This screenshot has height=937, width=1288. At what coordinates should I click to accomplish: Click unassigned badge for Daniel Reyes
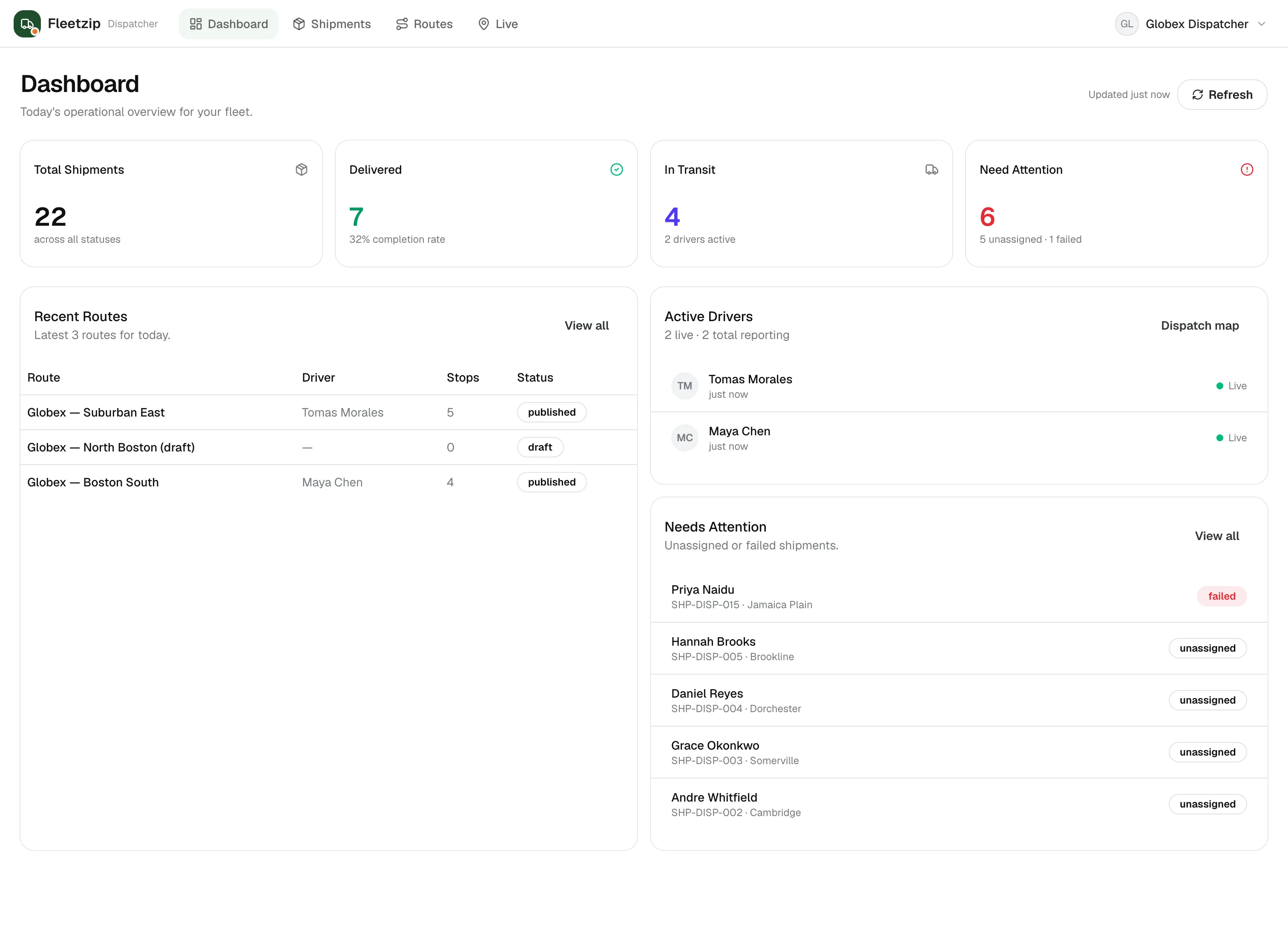tap(1208, 700)
